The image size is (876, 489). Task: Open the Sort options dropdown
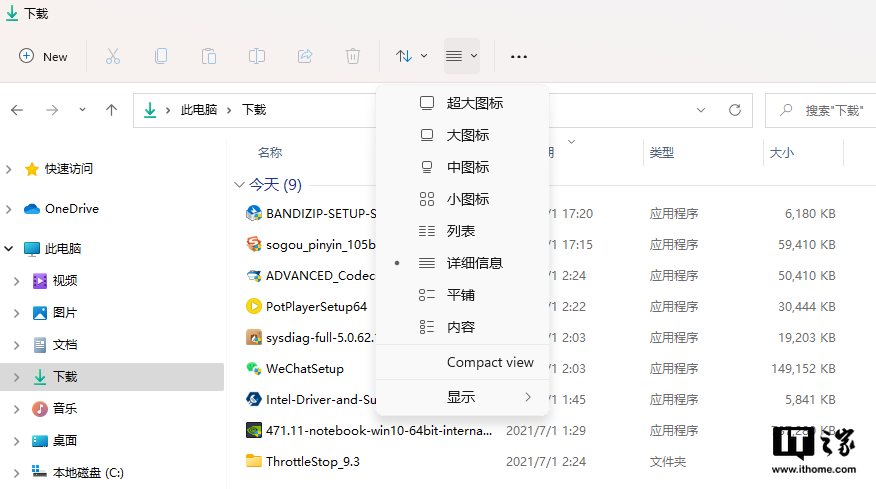pos(411,57)
